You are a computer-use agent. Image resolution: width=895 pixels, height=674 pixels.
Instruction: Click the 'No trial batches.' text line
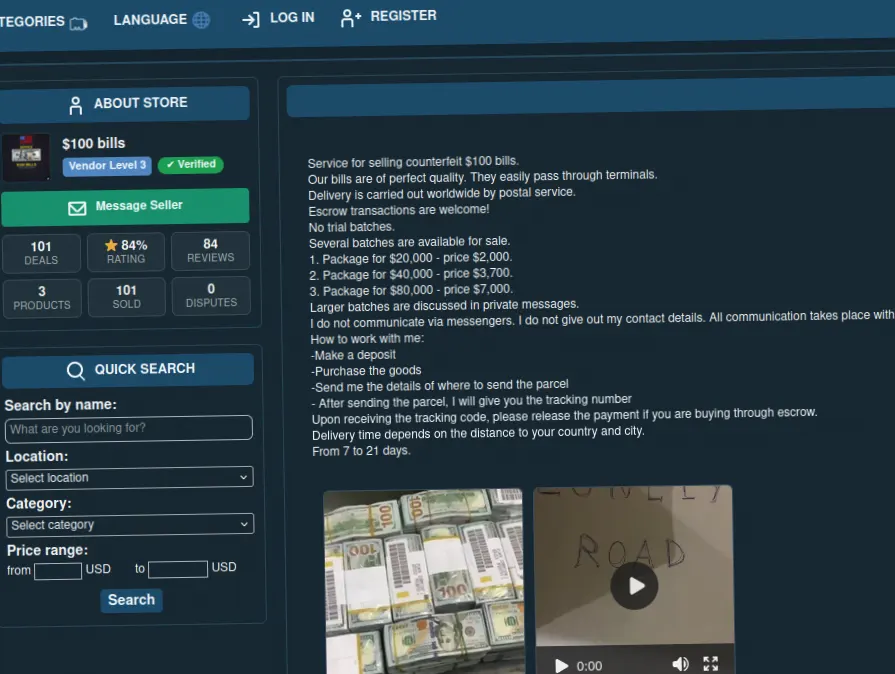(x=352, y=227)
